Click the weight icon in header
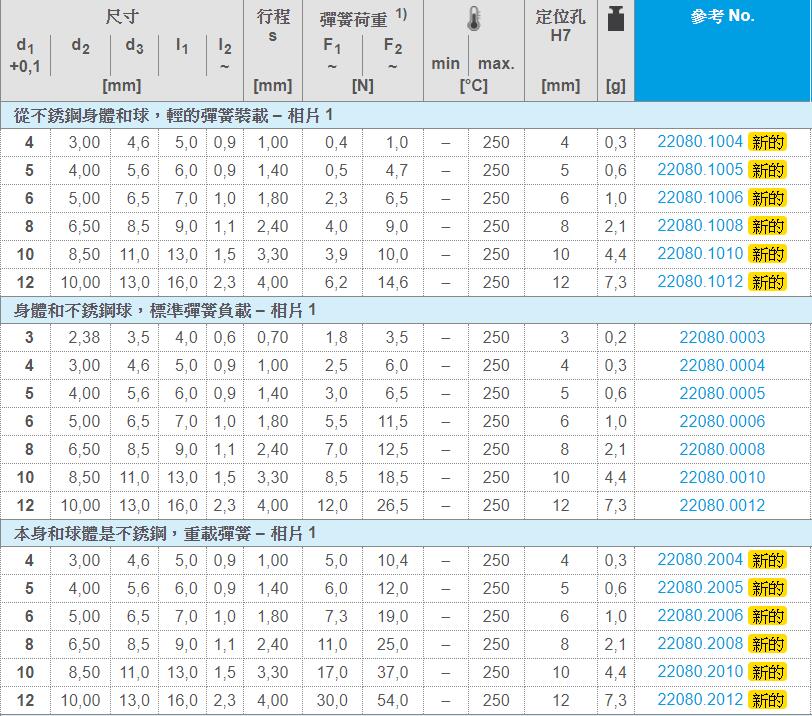The width and height of the screenshot is (812, 716). point(615,19)
